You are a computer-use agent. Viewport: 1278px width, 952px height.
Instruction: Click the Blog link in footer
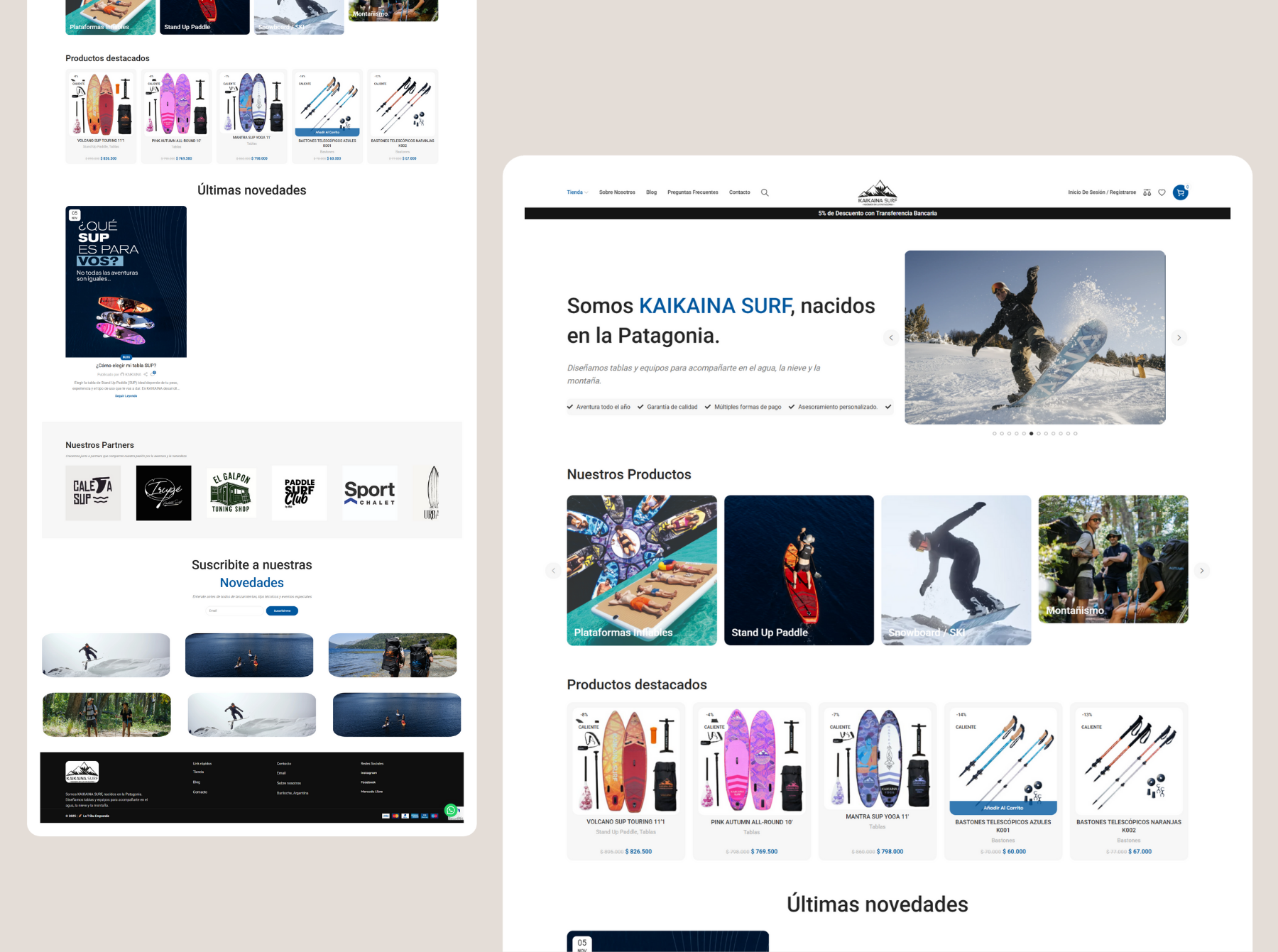click(x=197, y=782)
